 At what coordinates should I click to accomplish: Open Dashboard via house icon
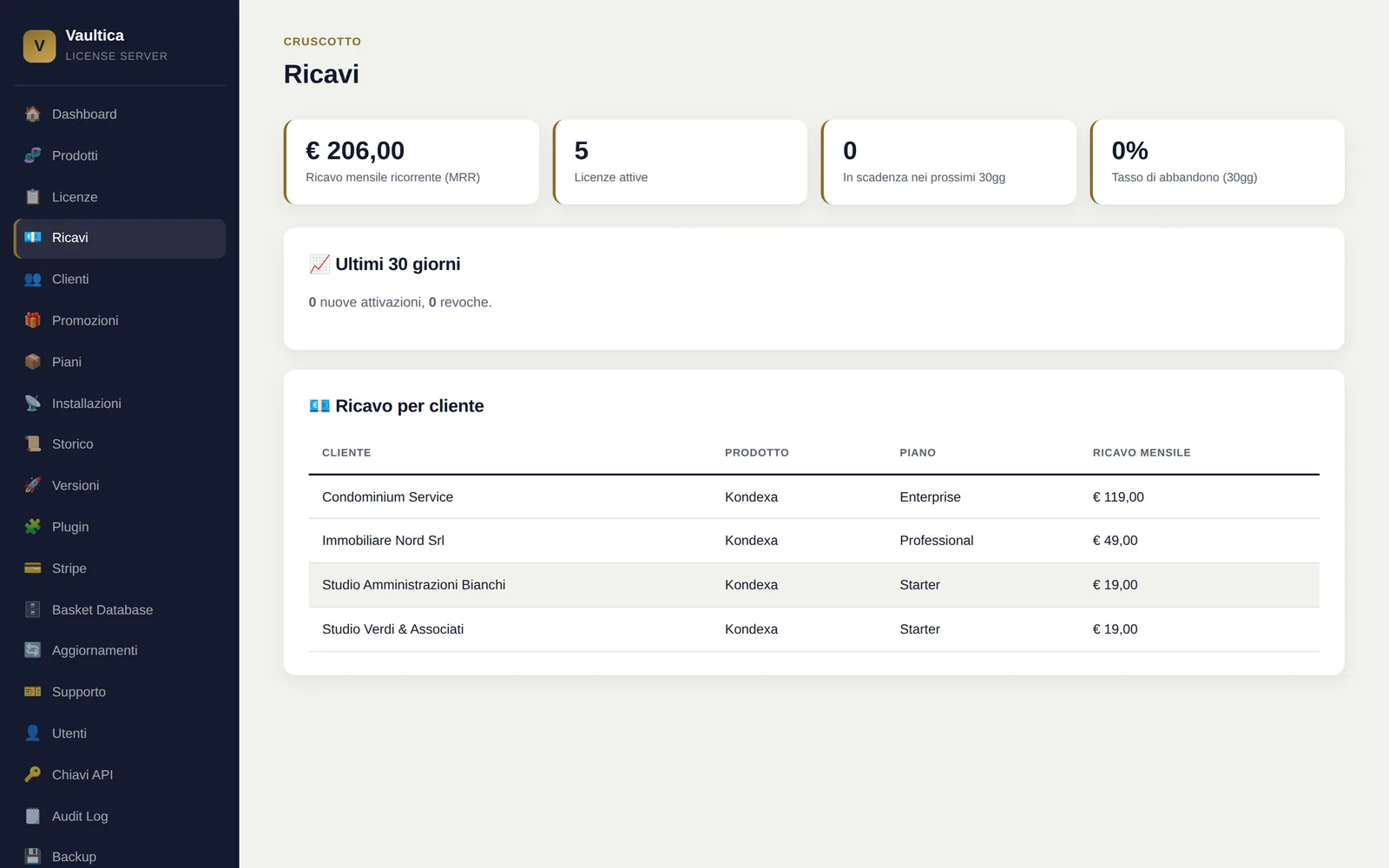pos(33,114)
